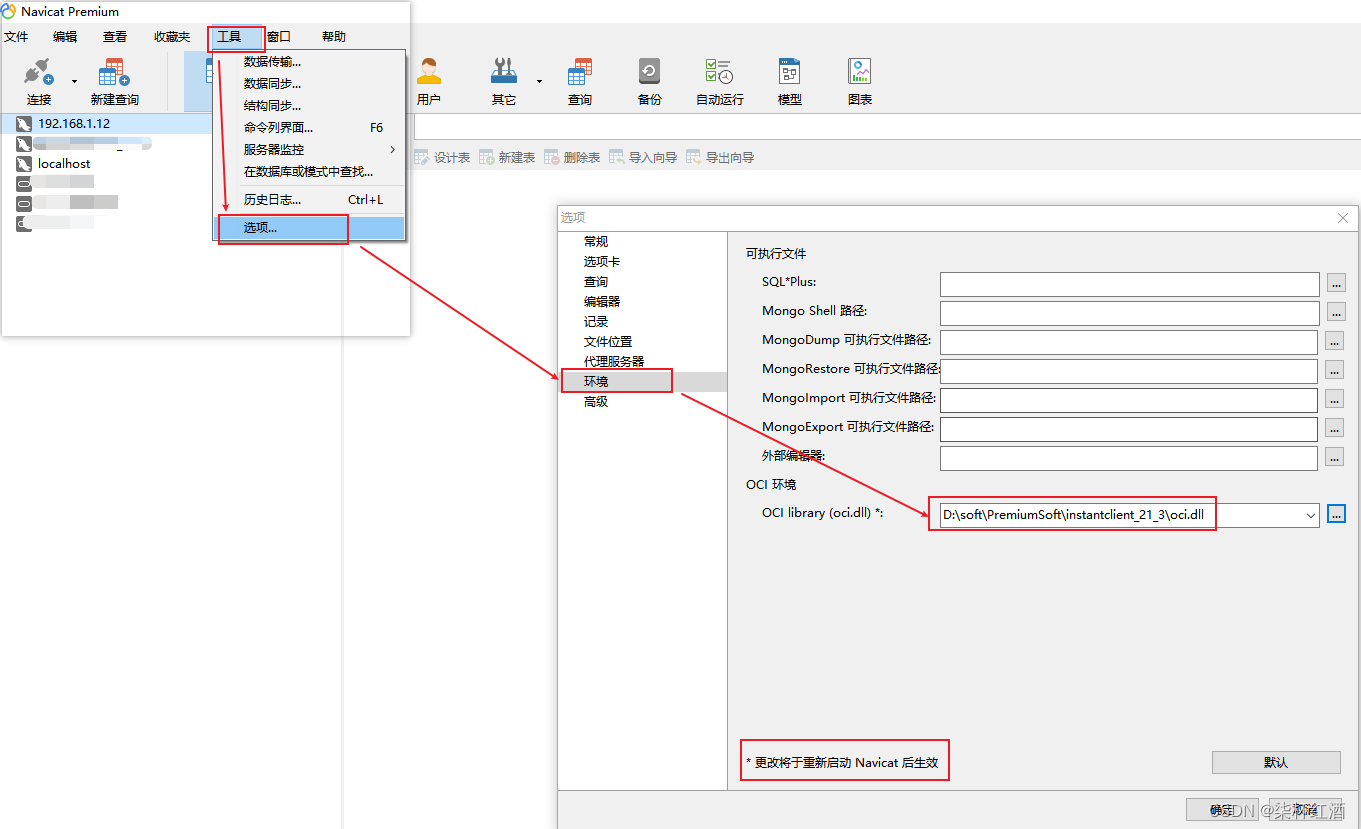Choose Find in Database (在数据库或模式中查找) item

coord(309,172)
